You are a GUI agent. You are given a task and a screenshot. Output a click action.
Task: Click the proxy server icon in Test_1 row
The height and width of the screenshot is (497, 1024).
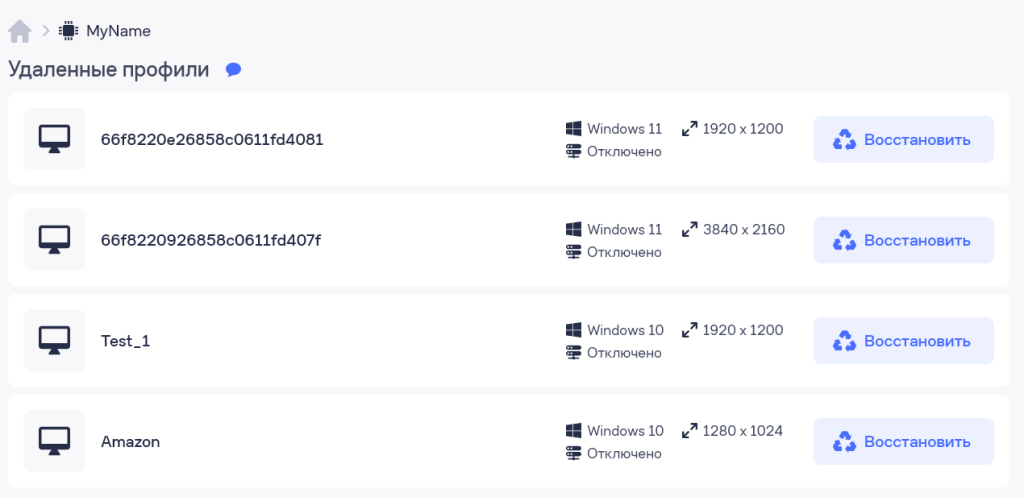point(573,353)
